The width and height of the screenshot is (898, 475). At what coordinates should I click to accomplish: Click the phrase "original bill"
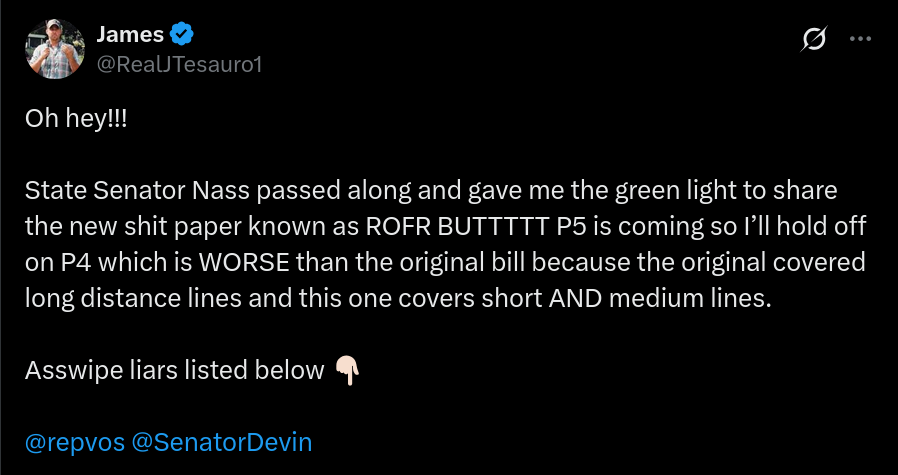[487, 262]
